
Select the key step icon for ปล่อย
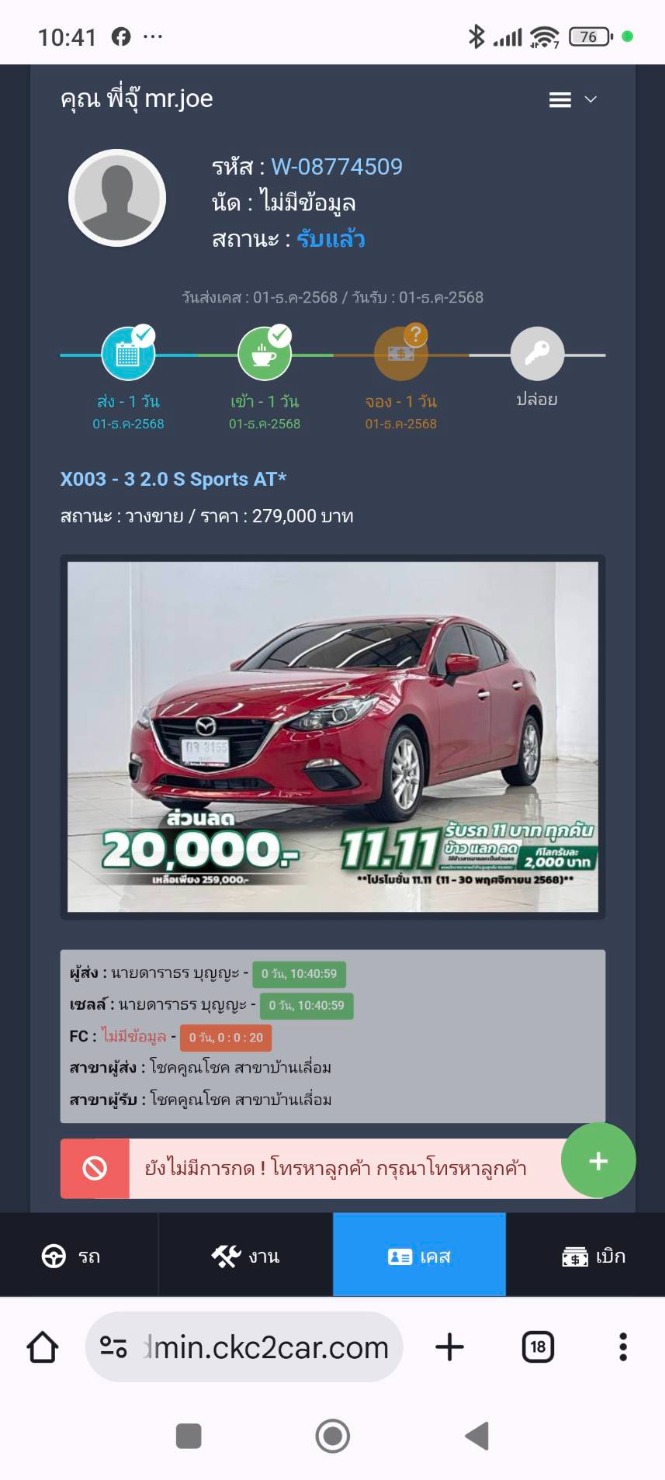click(537, 354)
